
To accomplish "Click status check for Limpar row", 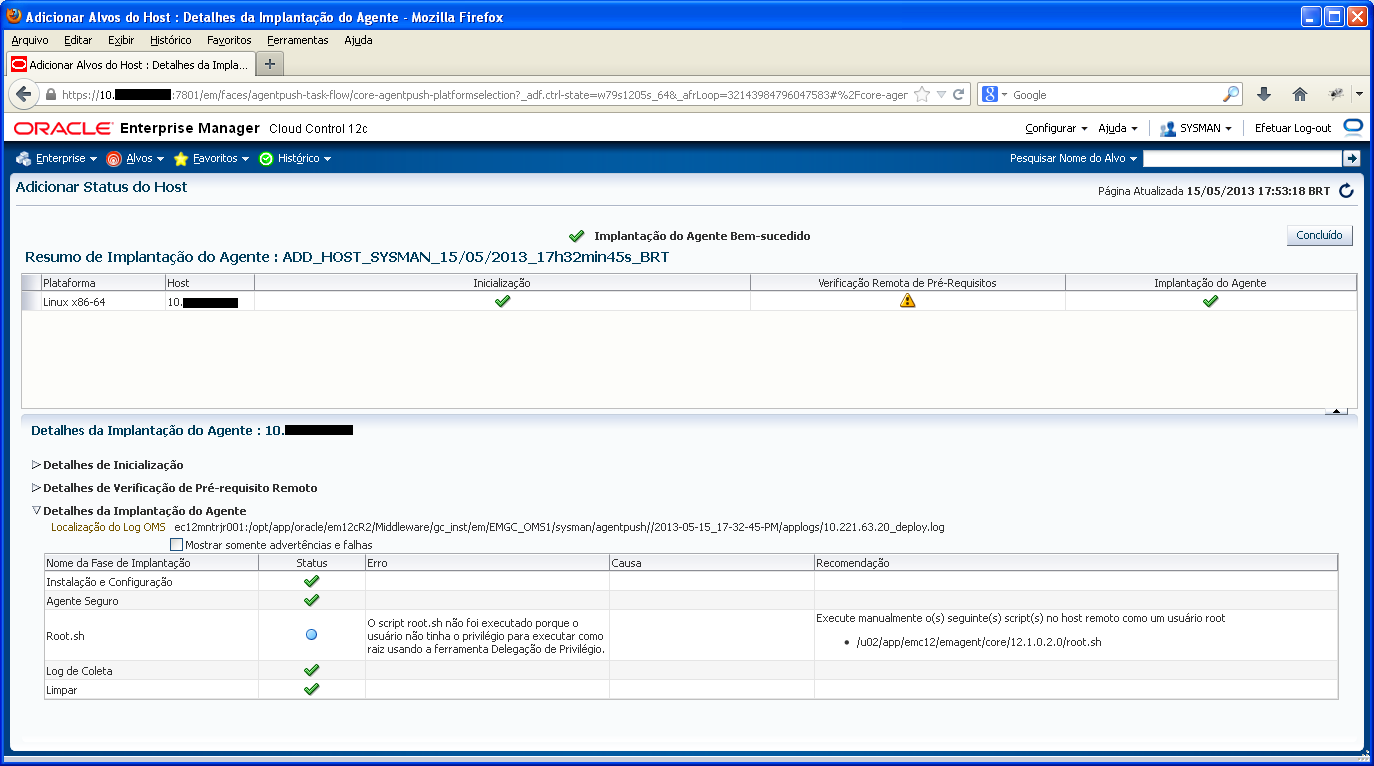I will click(311, 689).
